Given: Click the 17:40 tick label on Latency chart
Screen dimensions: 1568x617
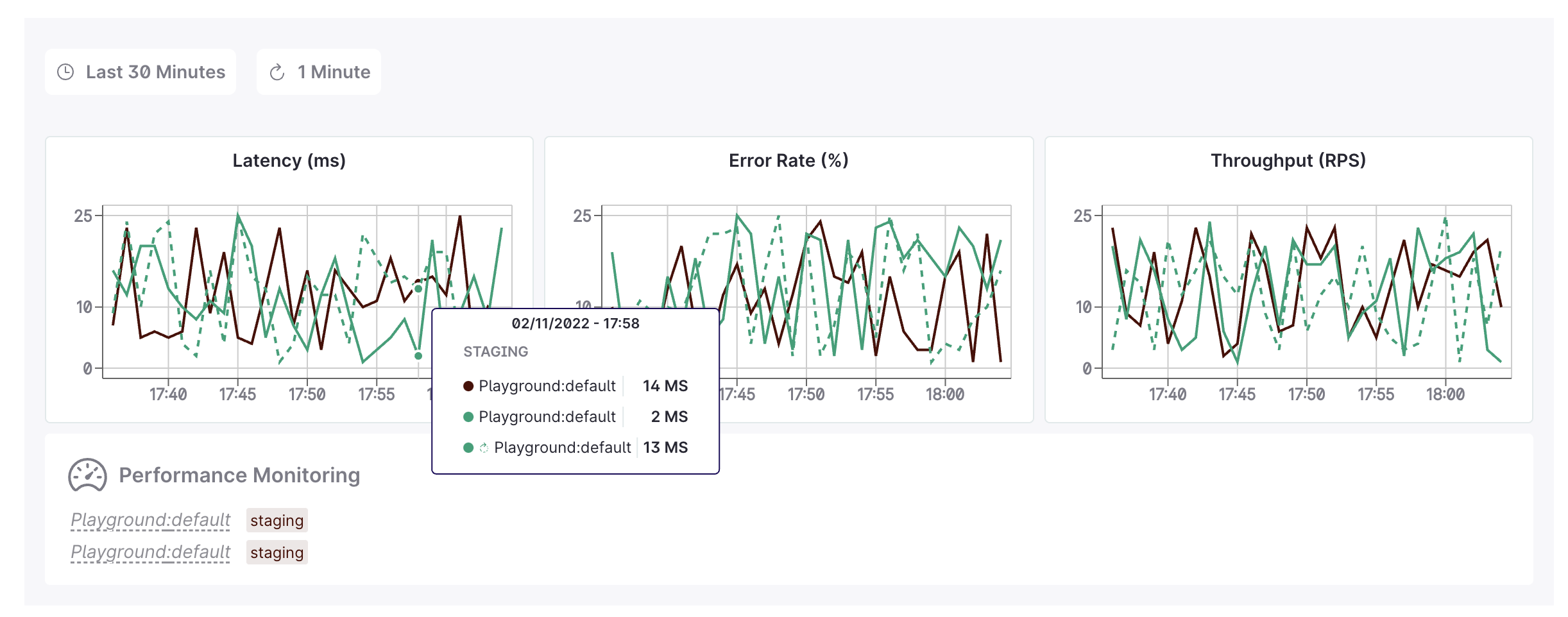Looking at the screenshot, I should [x=168, y=394].
